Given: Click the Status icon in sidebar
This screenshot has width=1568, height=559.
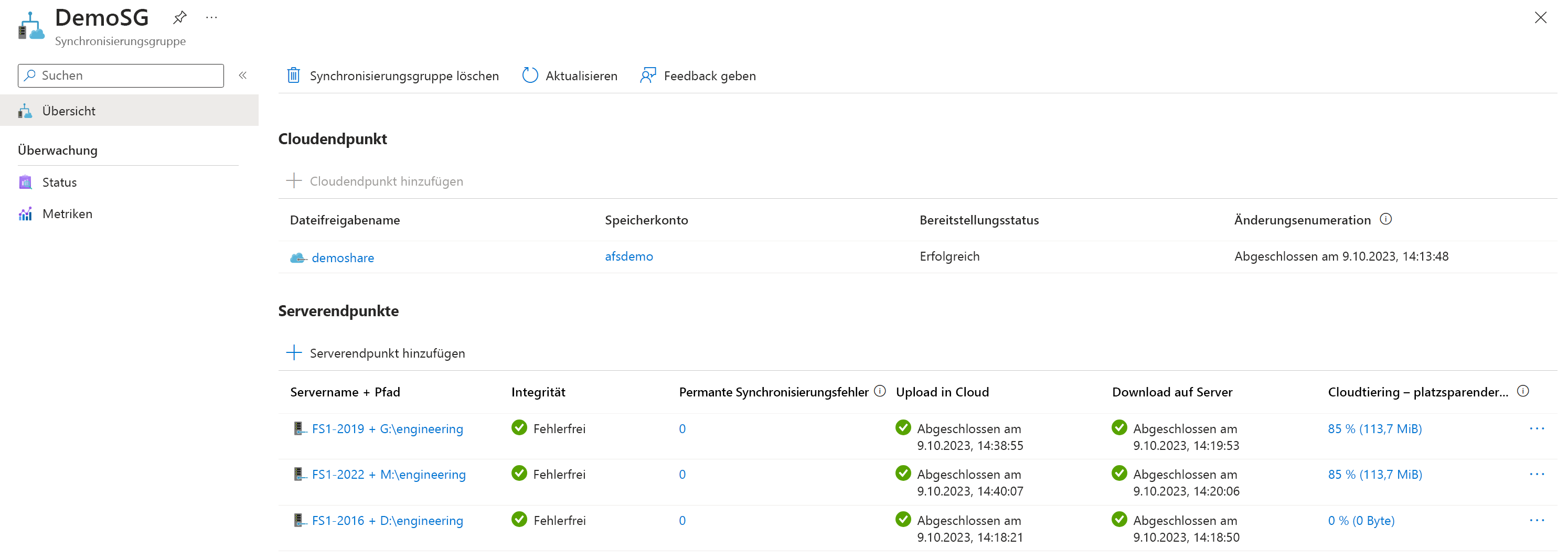Looking at the screenshot, I should [x=25, y=182].
